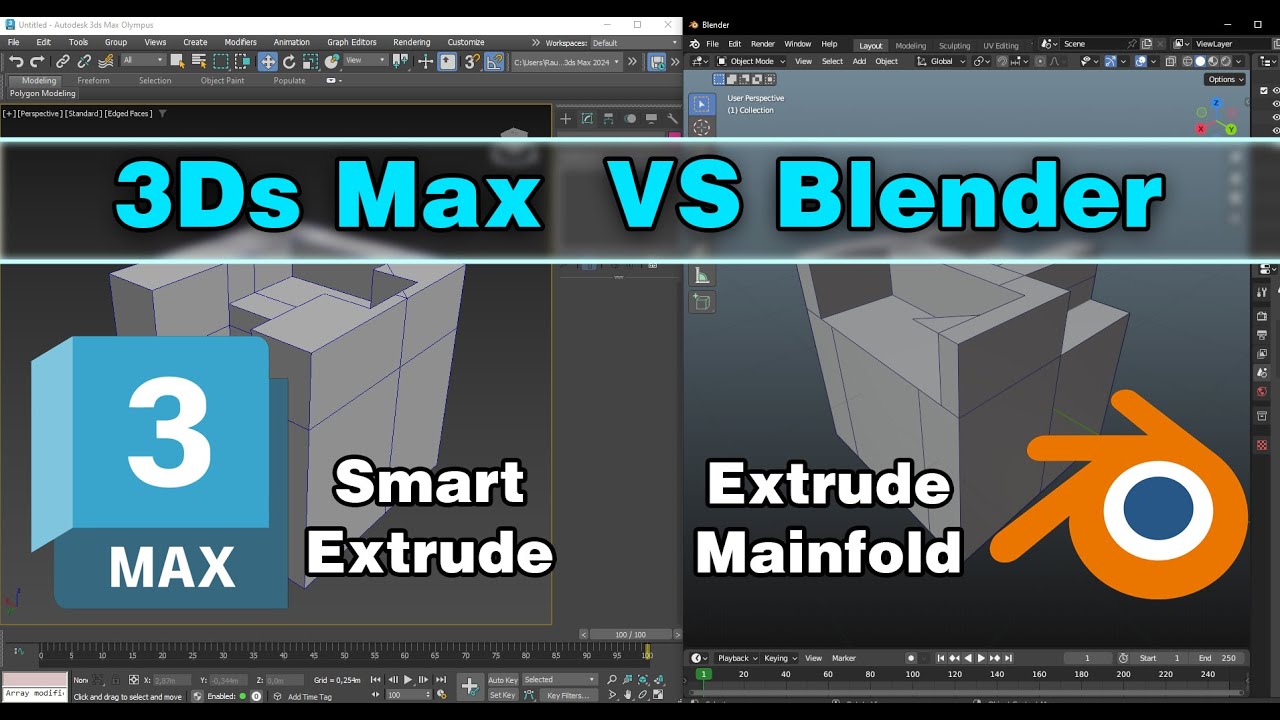Click Undo arrow in 3ds Max toolbar
The height and width of the screenshot is (720, 1280).
coord(15,62)
